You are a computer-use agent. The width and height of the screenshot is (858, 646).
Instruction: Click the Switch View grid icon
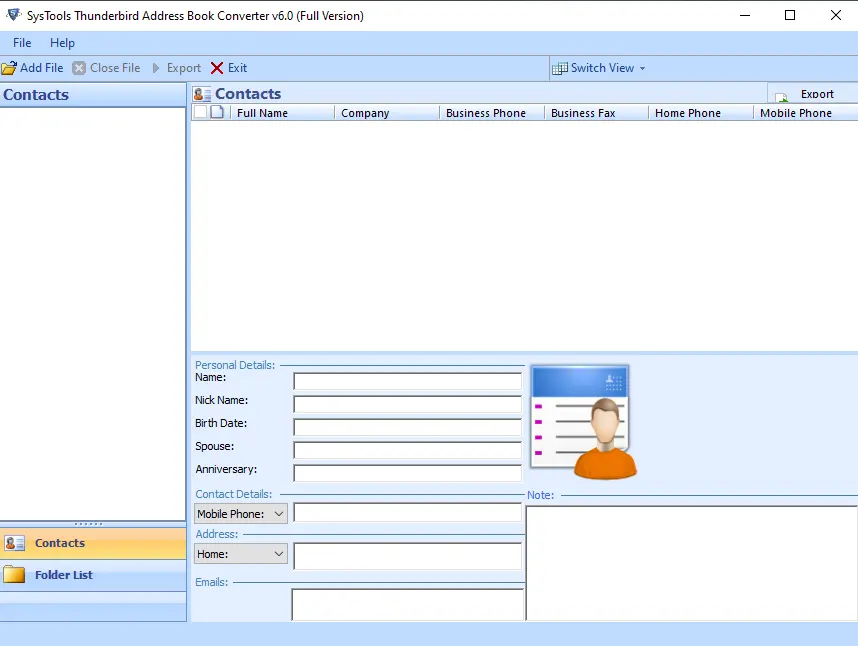click(x=559, y=68)
